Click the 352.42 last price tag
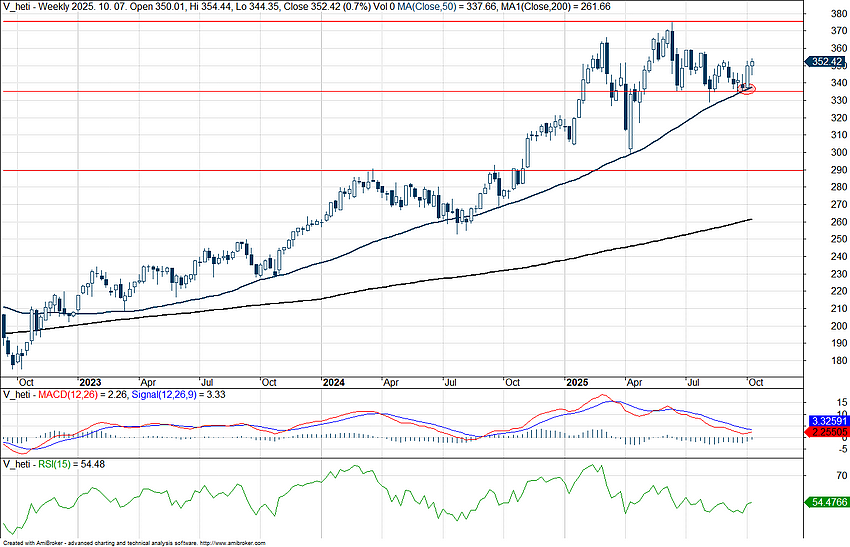This screenshot has height=547, width=850. coord(826,61)
